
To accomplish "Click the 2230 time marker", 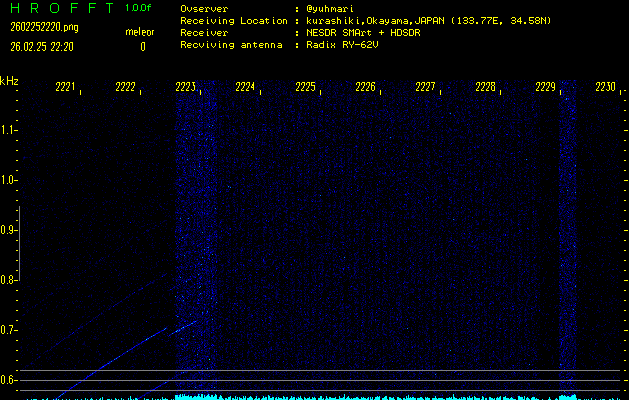I will [x=605, y=88].
